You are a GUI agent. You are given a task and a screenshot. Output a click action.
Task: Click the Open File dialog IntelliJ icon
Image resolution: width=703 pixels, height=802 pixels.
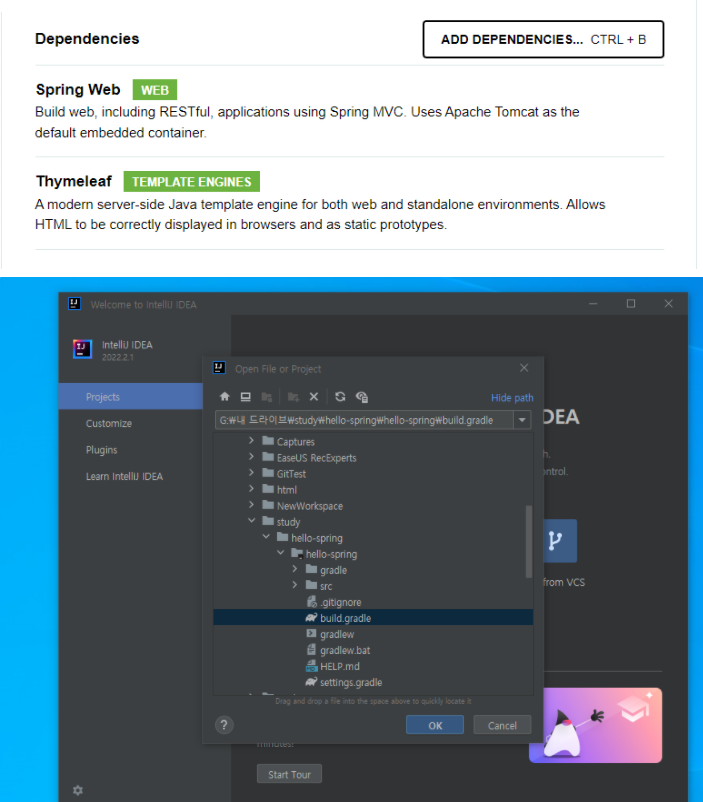219,368
